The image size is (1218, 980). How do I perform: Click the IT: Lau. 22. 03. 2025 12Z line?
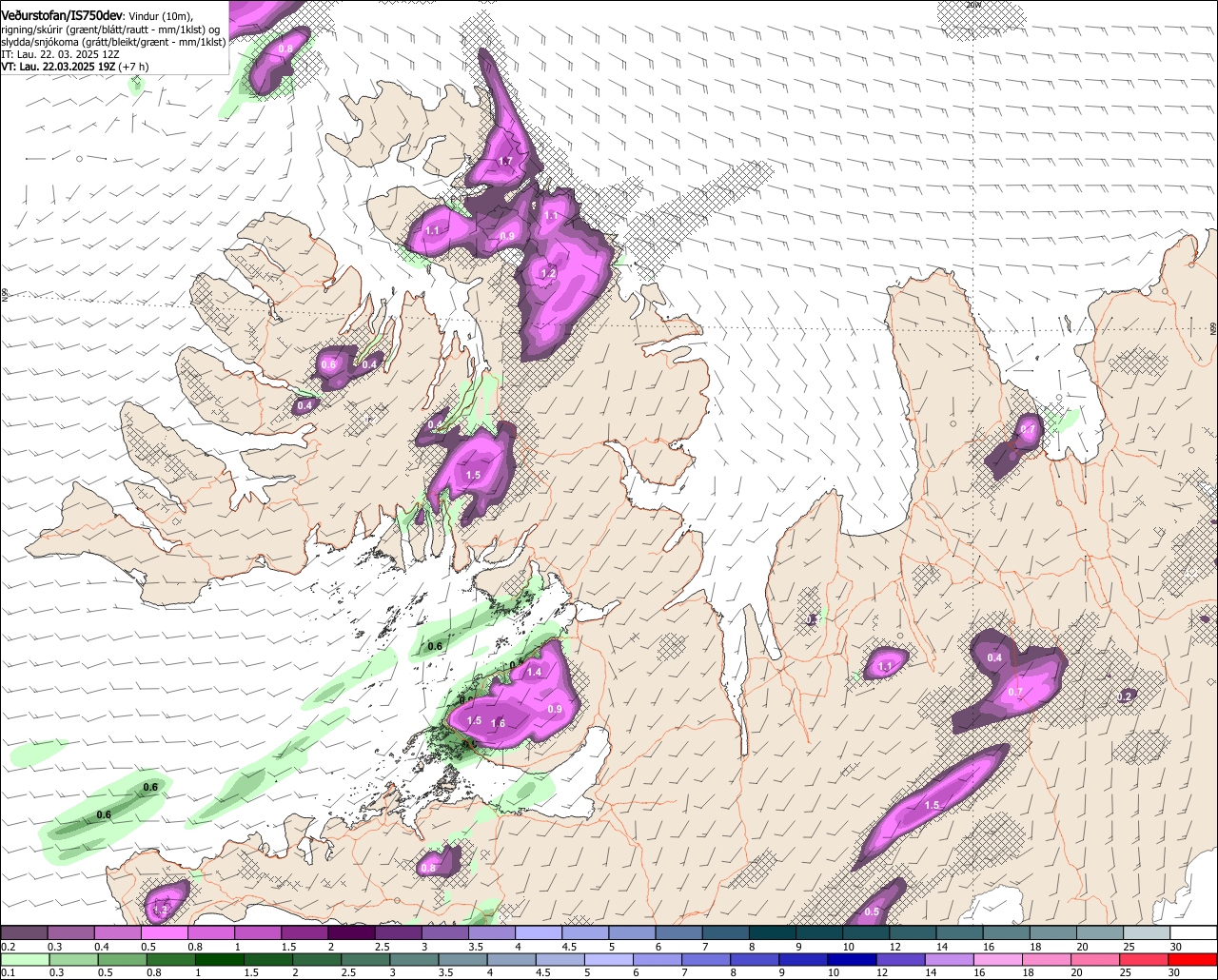[59, 55]
